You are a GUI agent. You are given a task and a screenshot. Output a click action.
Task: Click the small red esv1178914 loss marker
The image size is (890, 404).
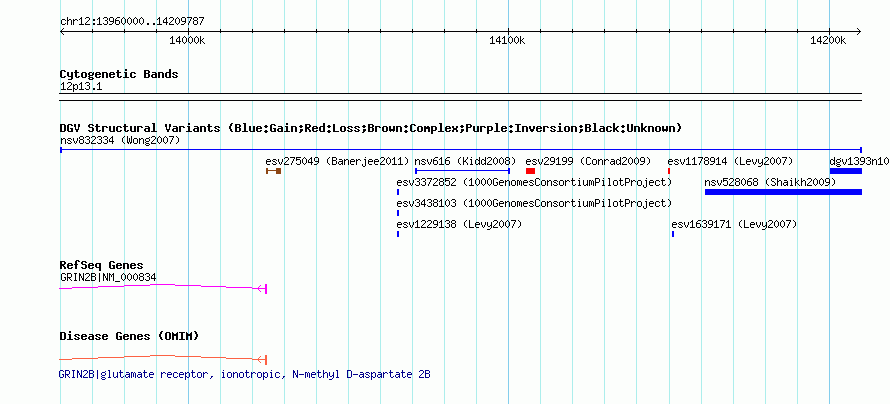point(669,171)
